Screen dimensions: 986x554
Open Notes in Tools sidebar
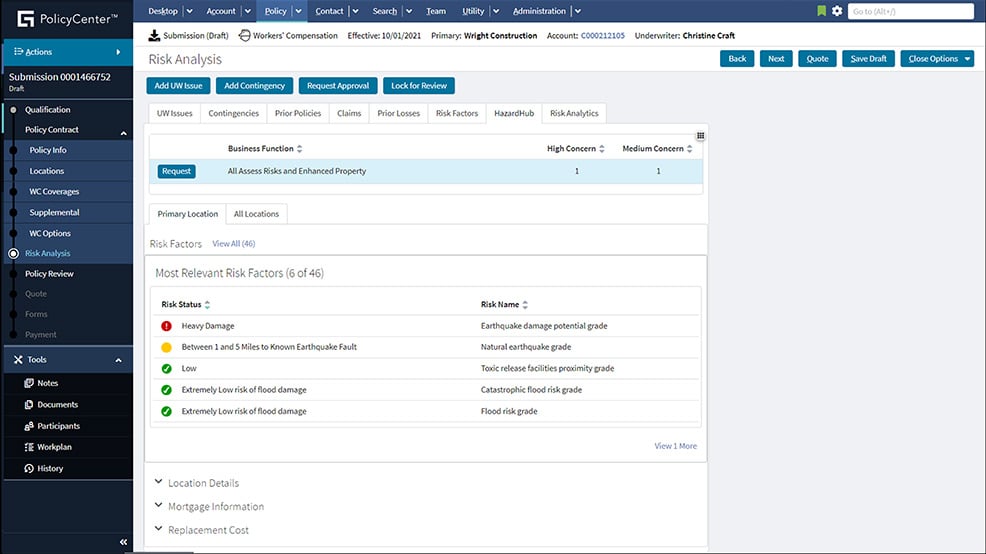(x=47, y=383)
